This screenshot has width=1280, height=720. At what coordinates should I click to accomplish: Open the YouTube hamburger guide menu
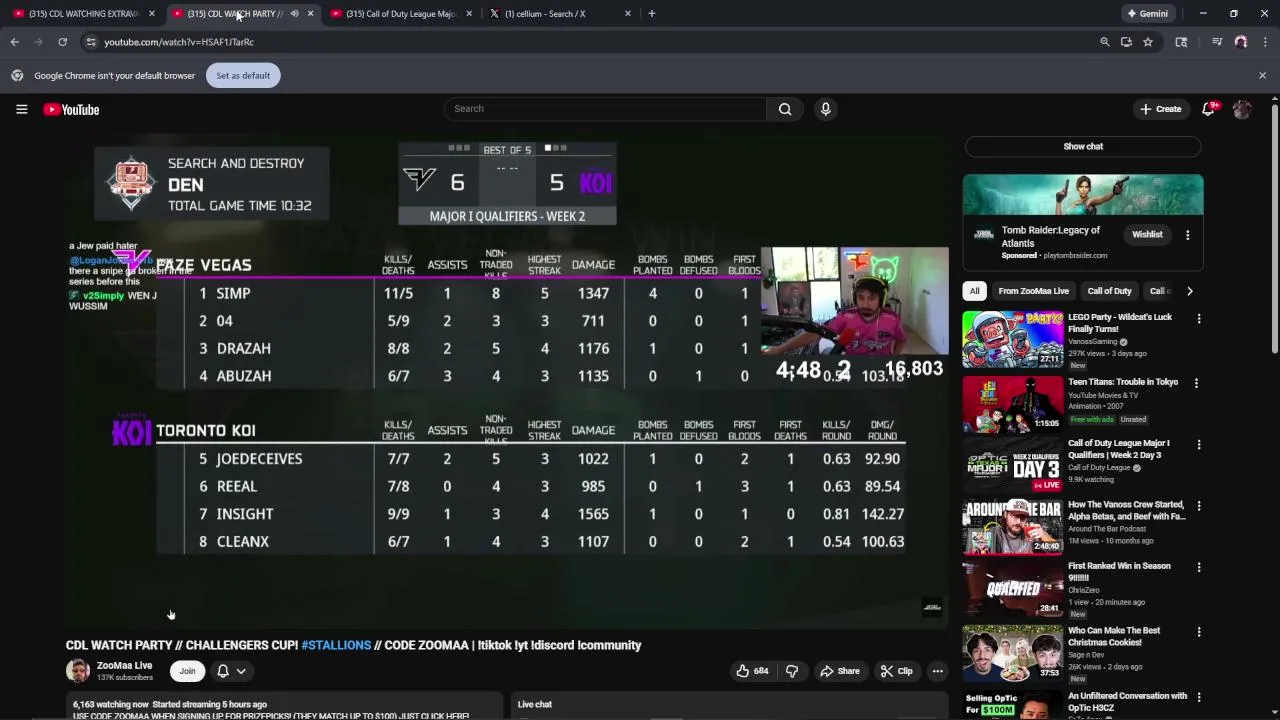point(21,109)
